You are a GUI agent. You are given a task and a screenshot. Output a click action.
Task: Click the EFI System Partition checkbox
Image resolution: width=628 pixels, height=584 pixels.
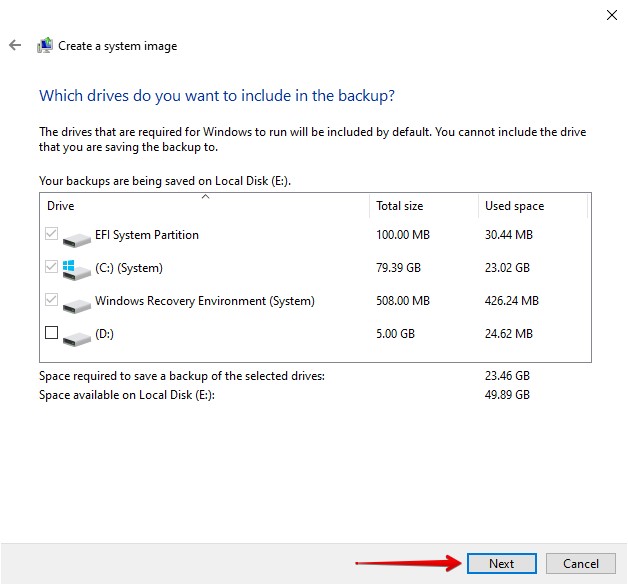pyautogui.click(x=52, y=234)
